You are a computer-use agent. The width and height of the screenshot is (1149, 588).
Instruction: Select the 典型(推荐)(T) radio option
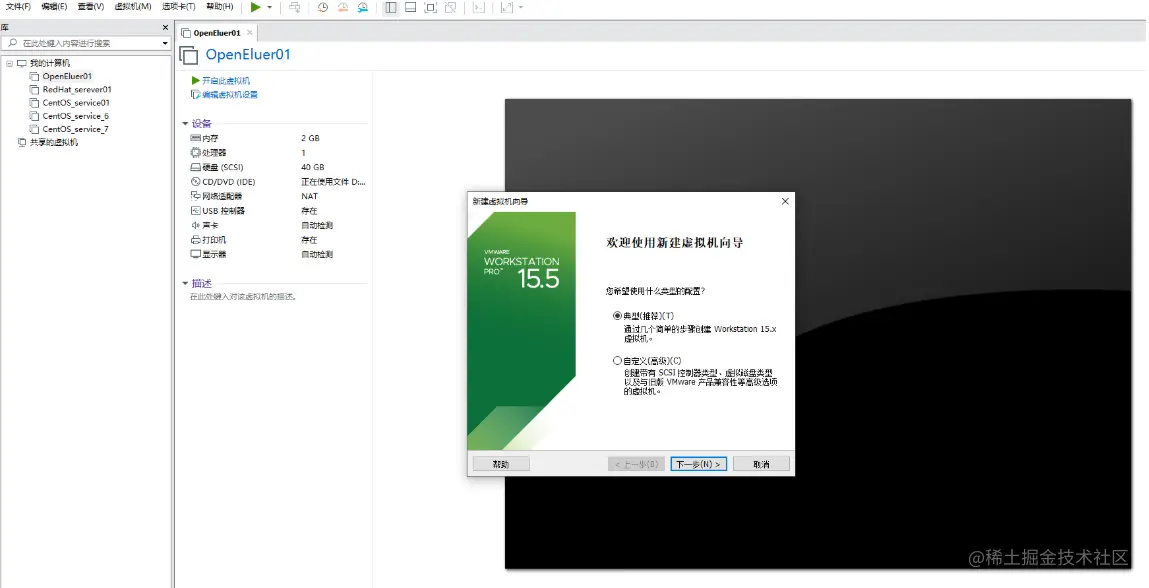tap(617, 316)
